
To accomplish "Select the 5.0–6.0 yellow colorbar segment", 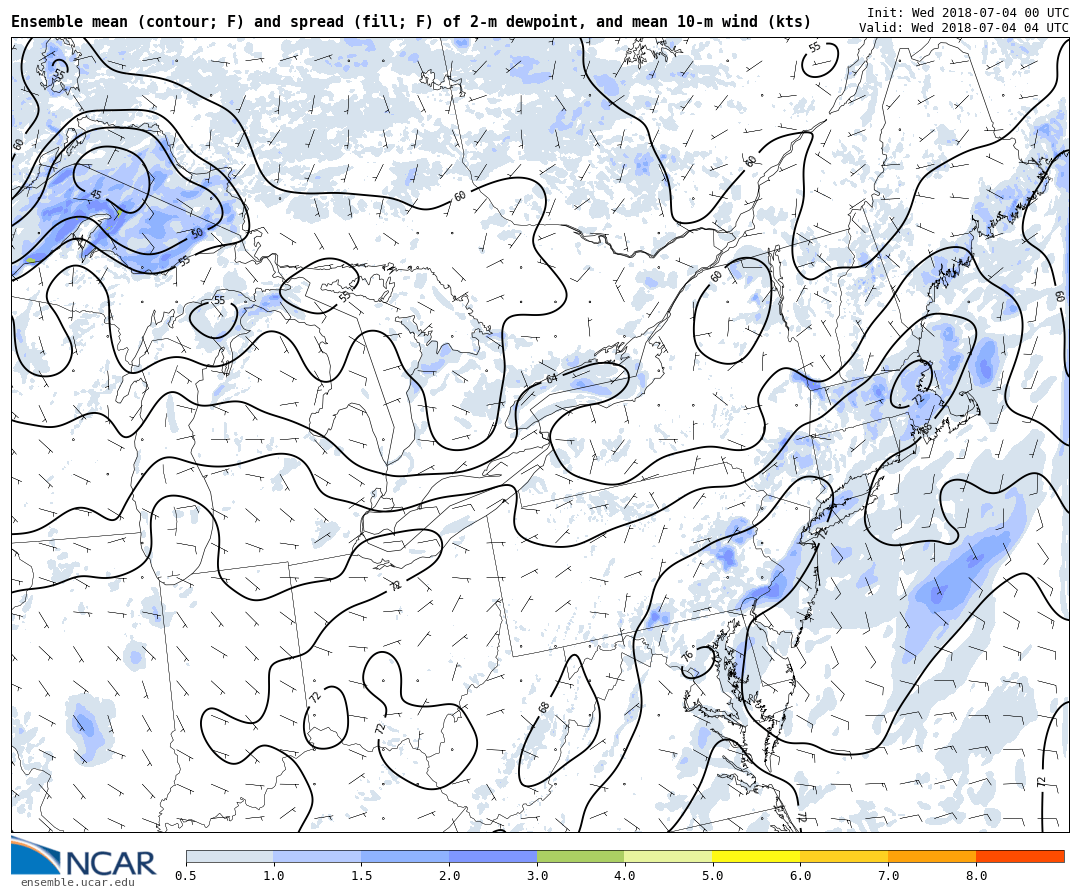I will [756, 856].
